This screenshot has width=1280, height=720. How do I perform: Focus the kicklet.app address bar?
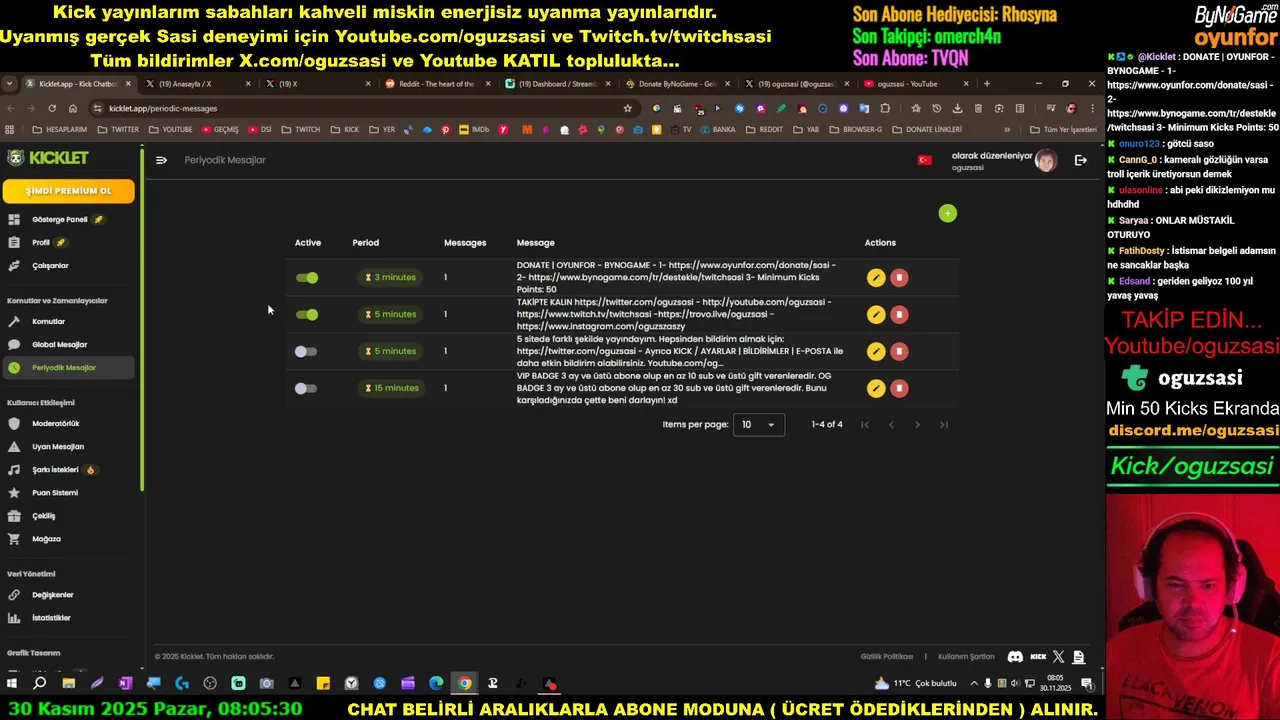[x=360, y=108]
